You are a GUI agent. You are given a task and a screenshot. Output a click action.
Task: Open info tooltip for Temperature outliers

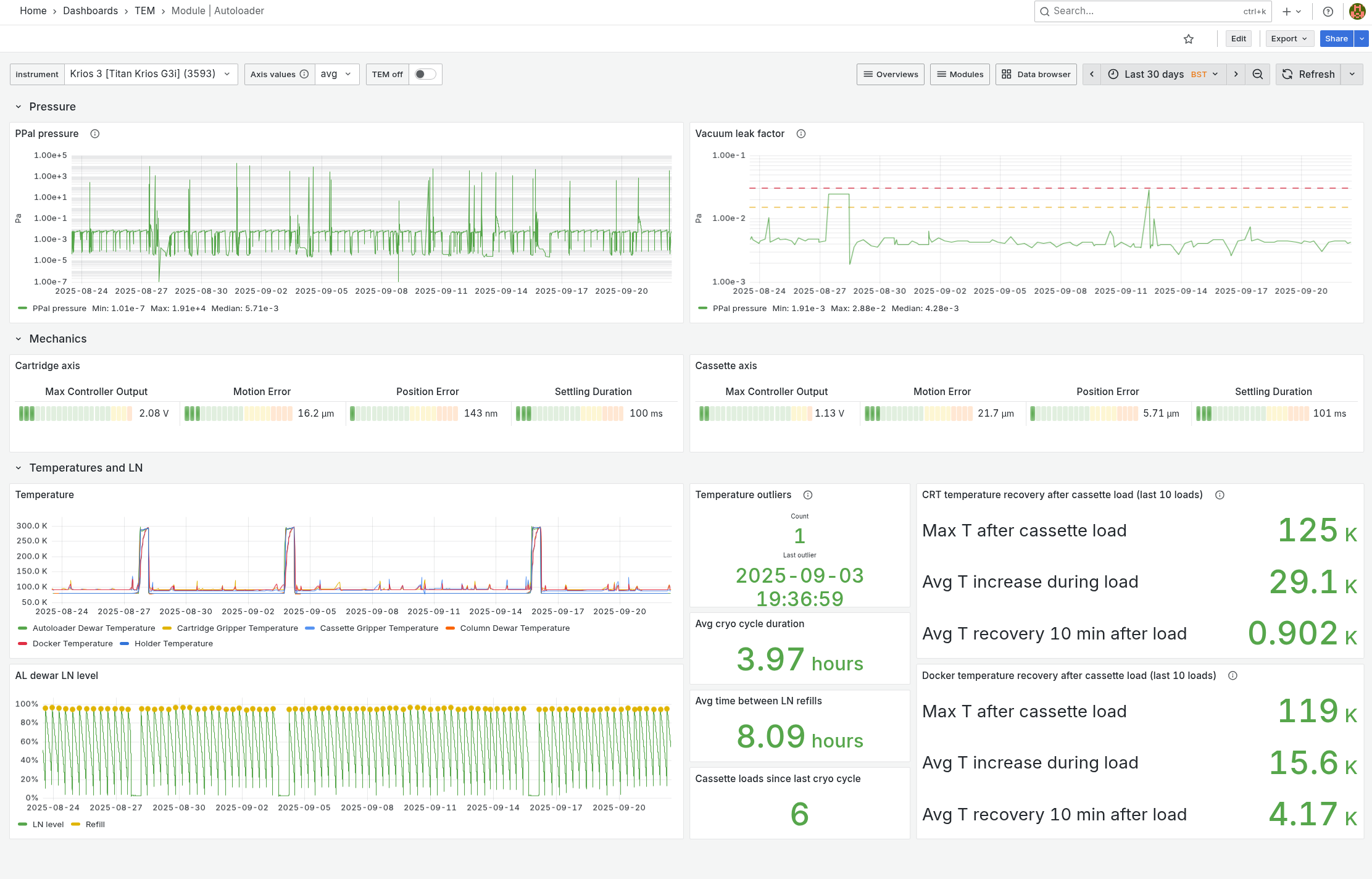coord(808,495)
